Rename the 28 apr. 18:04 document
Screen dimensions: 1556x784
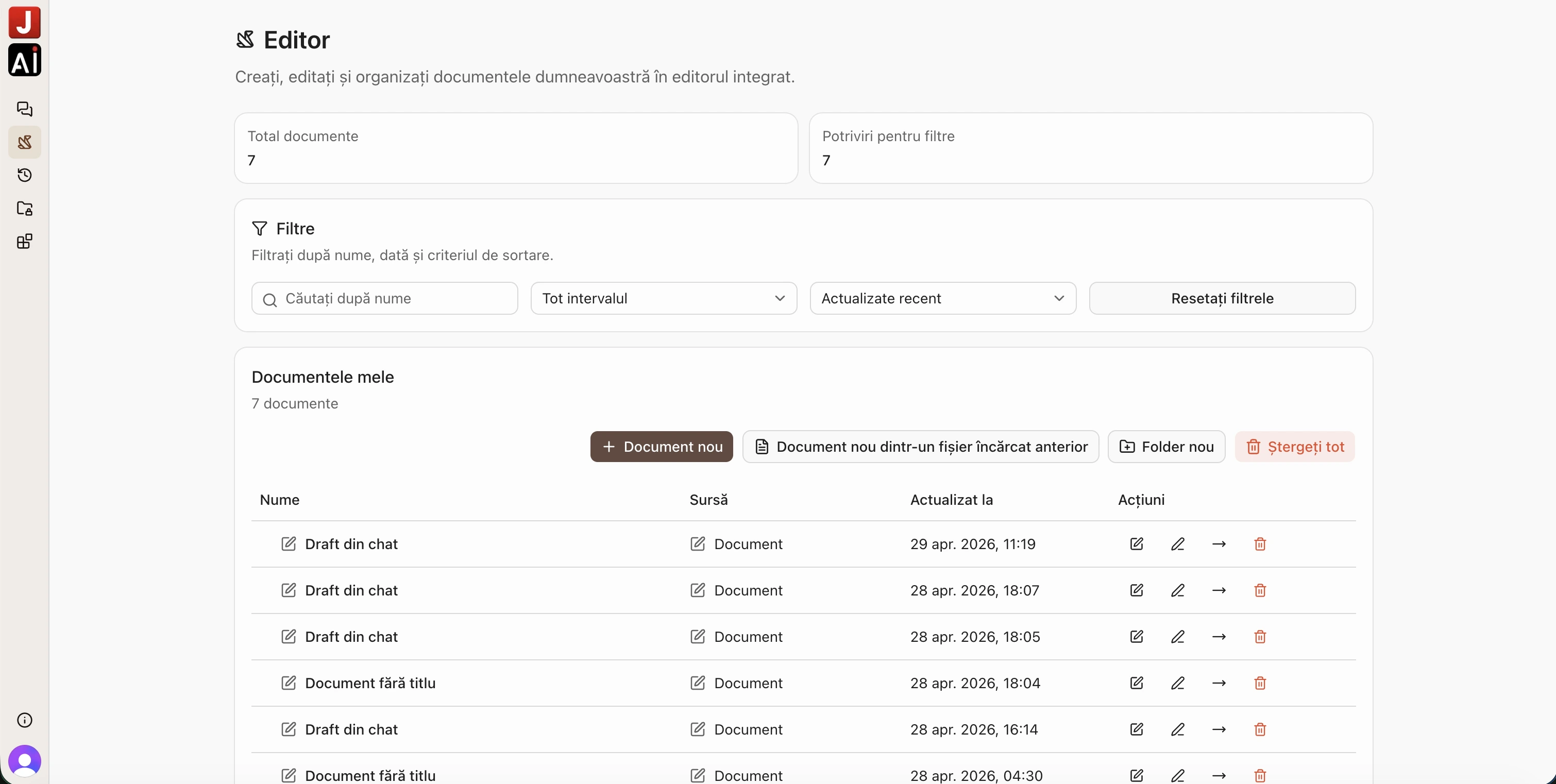1177,683
